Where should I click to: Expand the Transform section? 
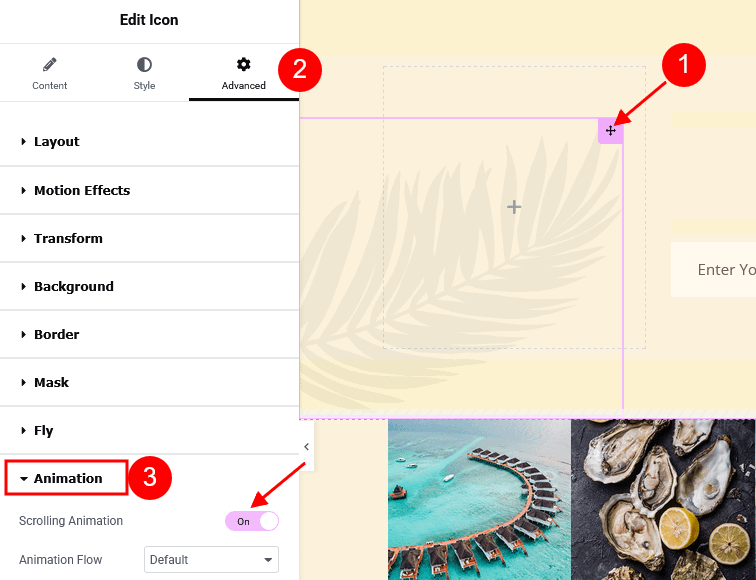tap(149, 238)
